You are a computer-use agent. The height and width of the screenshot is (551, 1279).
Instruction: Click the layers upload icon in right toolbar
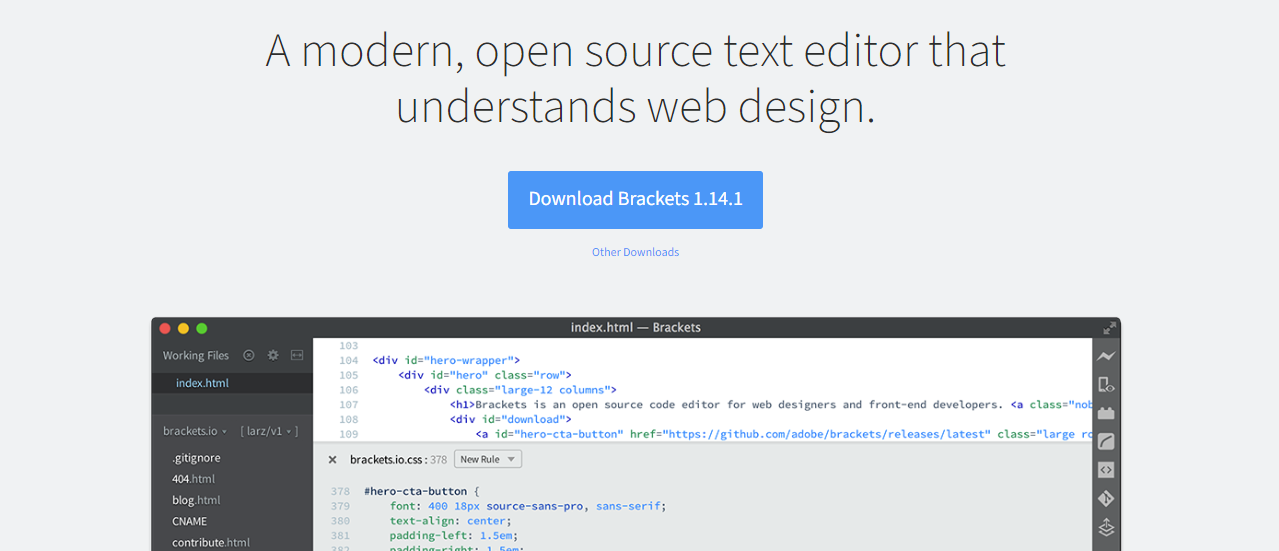1106,527
